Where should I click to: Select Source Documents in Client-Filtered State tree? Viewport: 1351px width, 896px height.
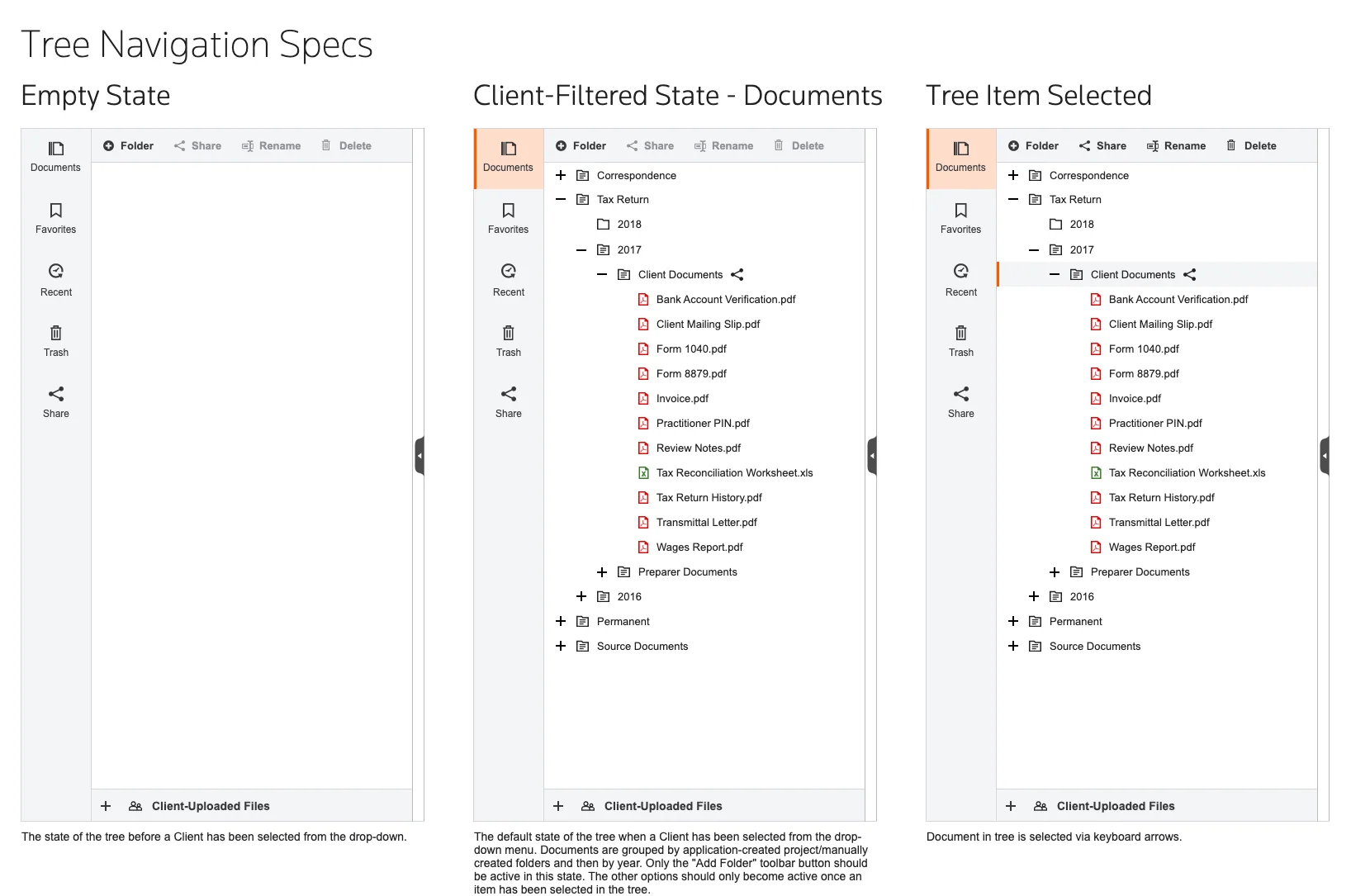coord(642,646)
